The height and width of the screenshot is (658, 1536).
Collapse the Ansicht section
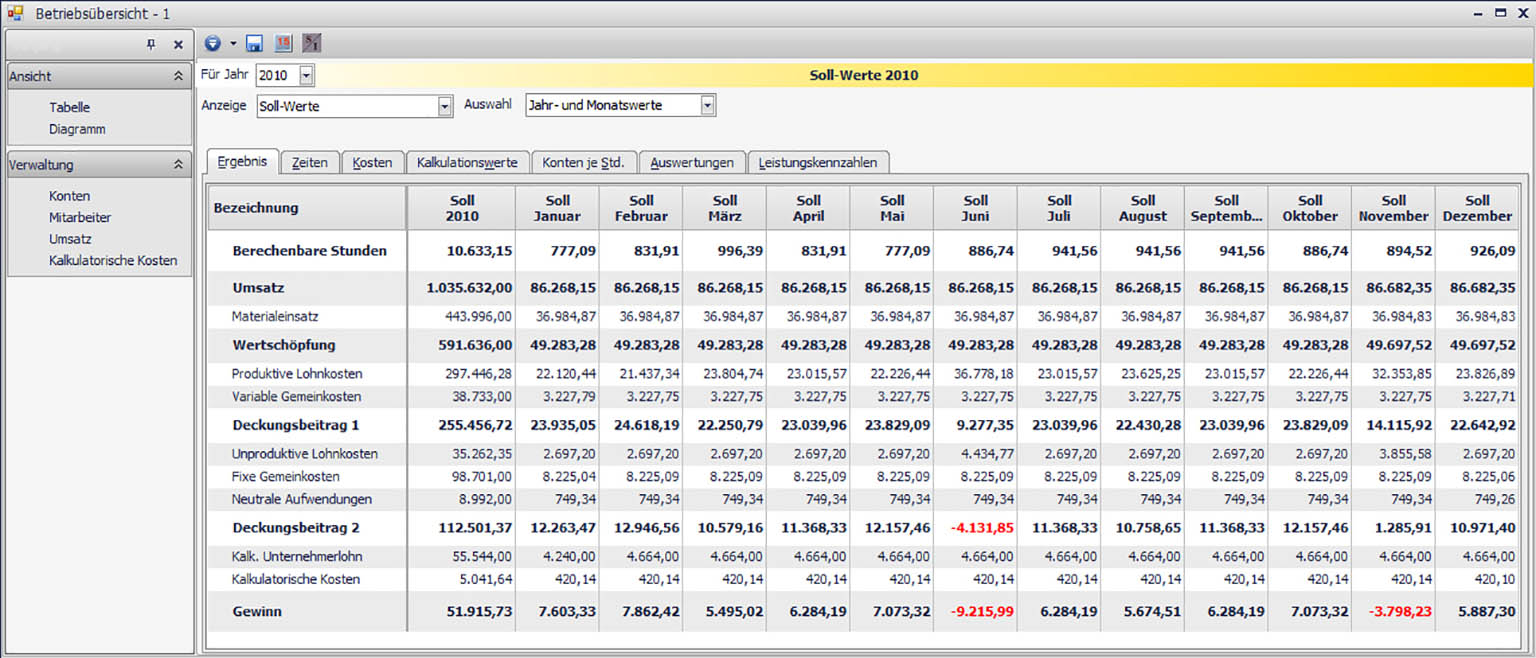178,76
